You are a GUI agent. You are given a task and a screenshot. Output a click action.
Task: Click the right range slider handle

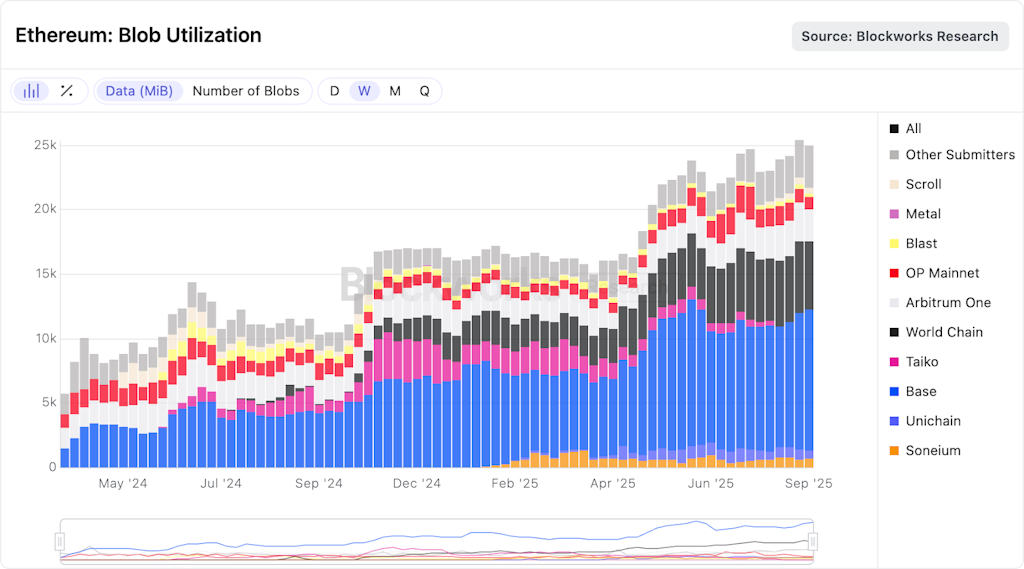tap(813, 541)
